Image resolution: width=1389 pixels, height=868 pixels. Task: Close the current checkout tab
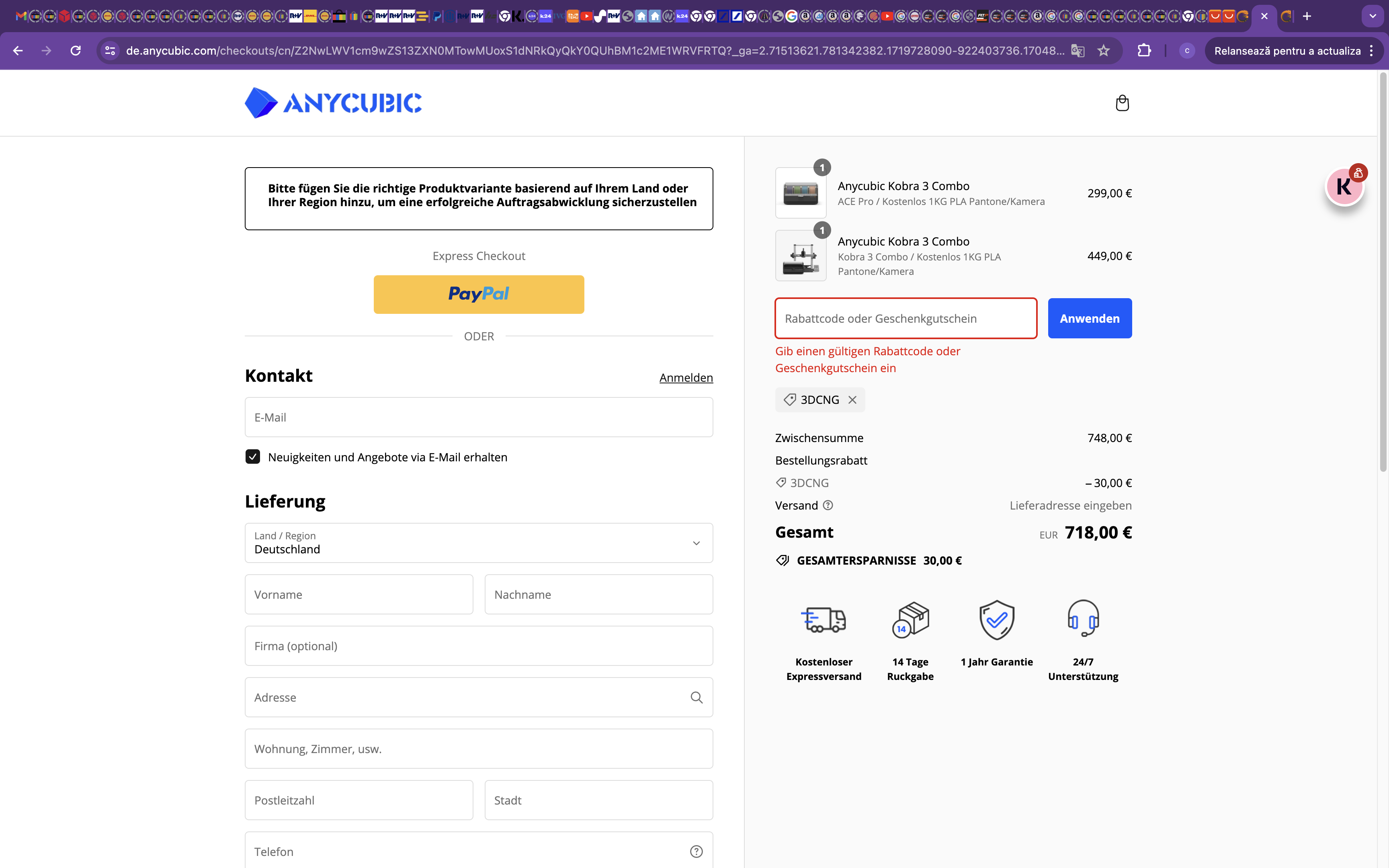(1264, 16)
